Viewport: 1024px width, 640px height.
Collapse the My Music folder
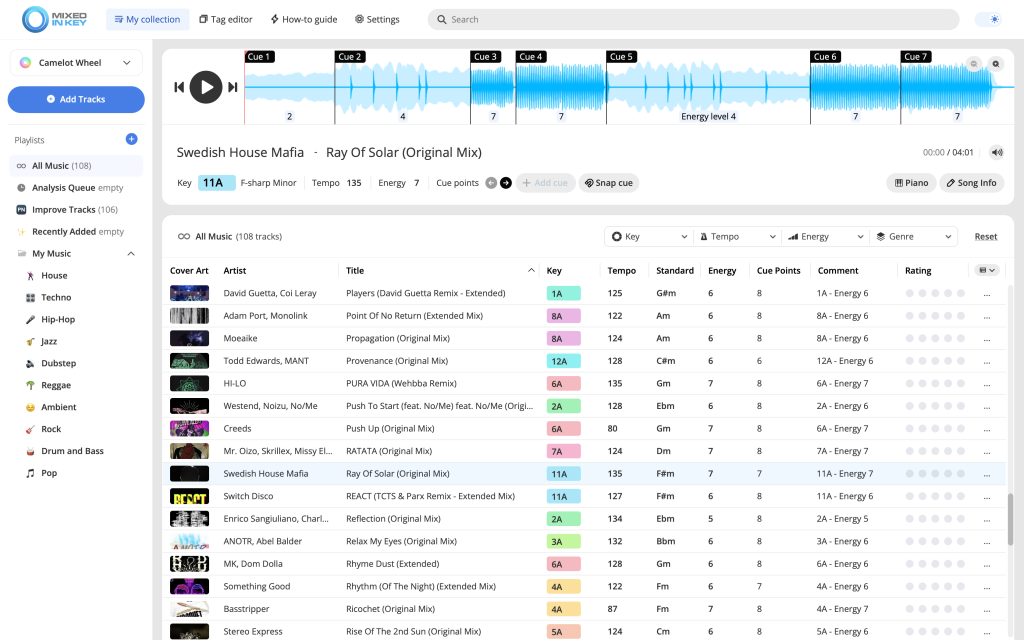coord(131,254)
